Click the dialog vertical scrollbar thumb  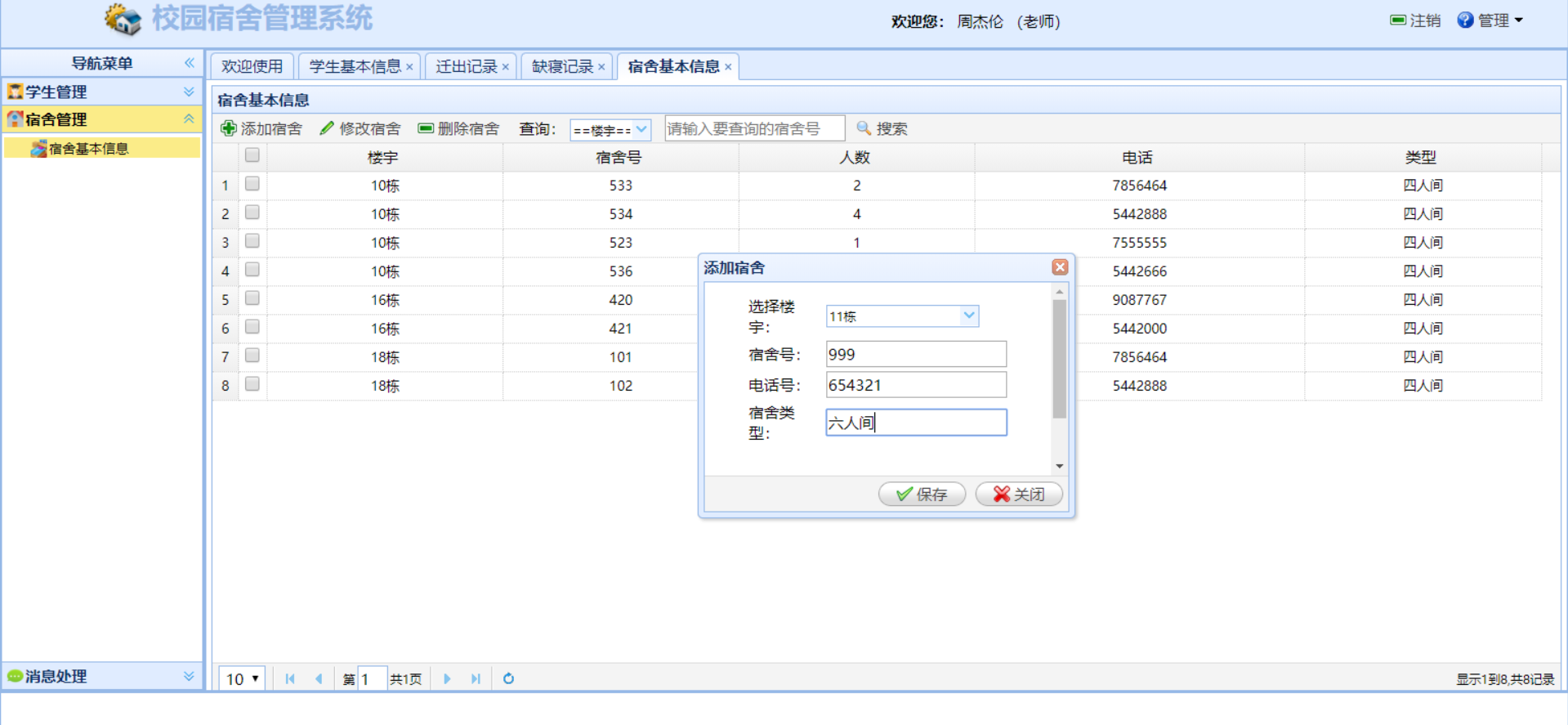pyautogui.click(x=1060, y=359)
